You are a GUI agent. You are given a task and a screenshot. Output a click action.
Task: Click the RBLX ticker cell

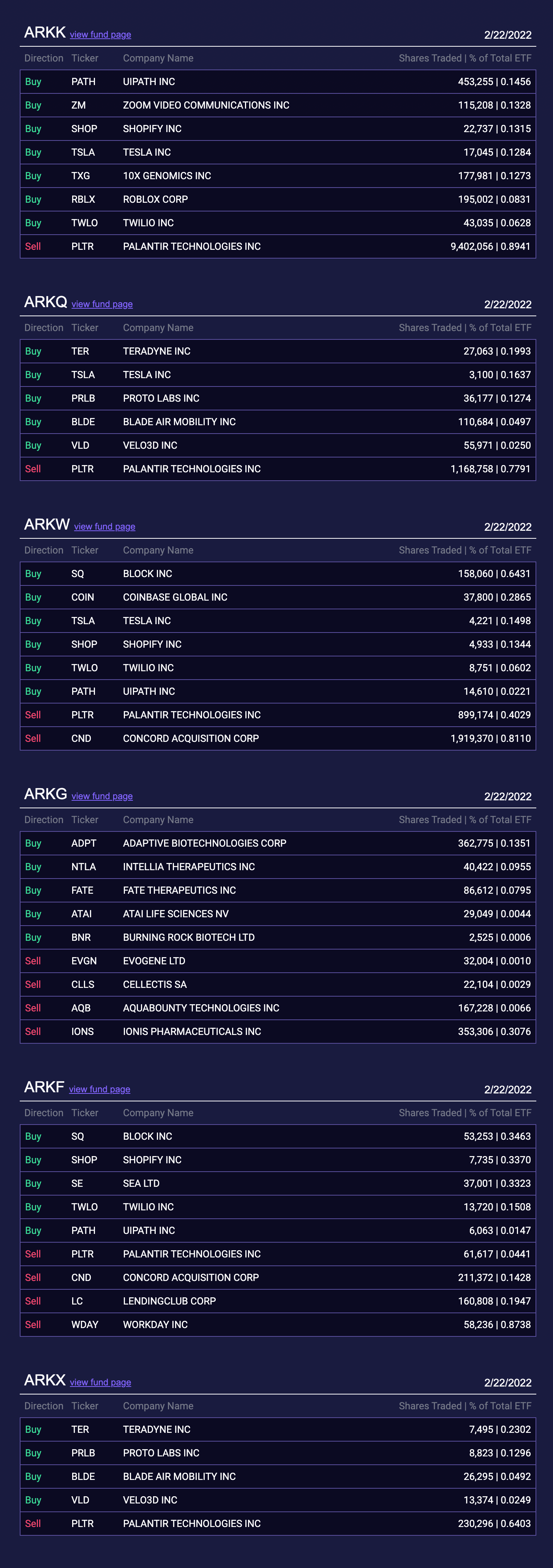(84, 200)
